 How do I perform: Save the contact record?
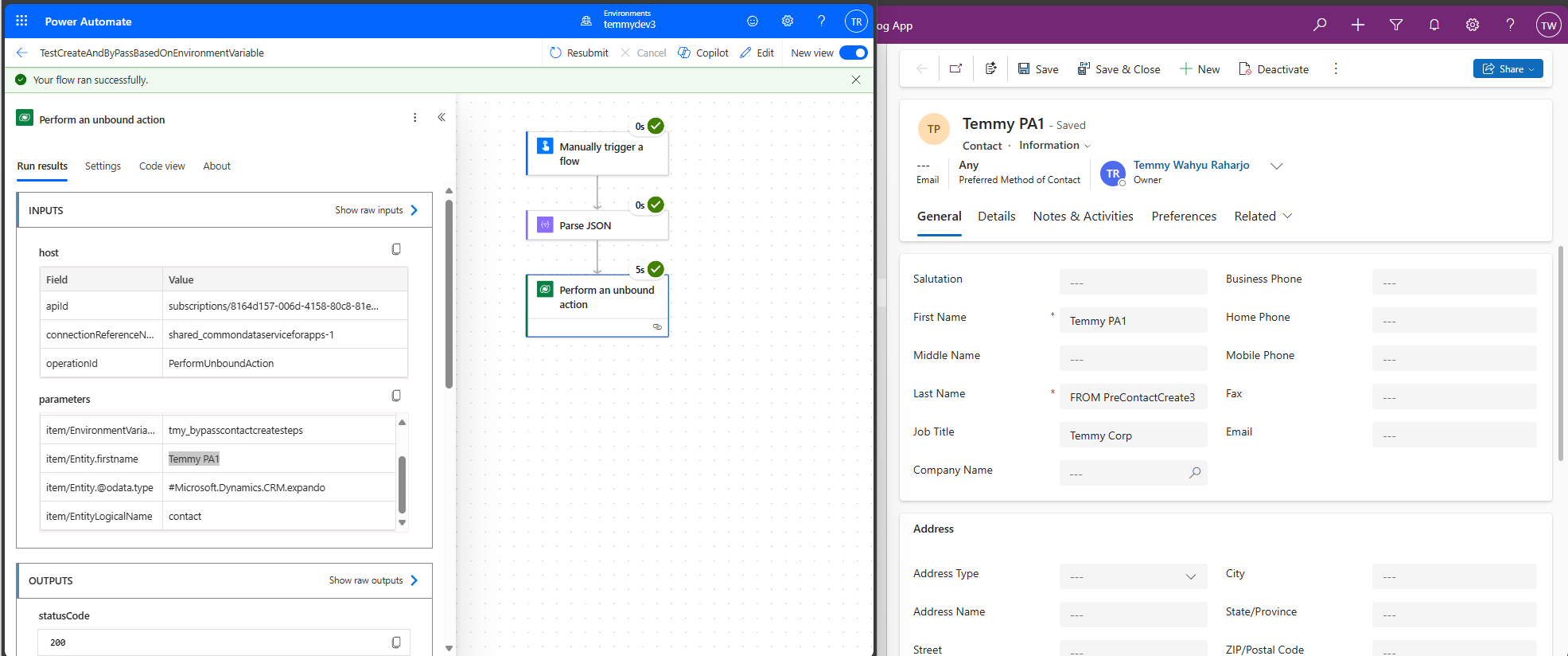point(1038,69)
